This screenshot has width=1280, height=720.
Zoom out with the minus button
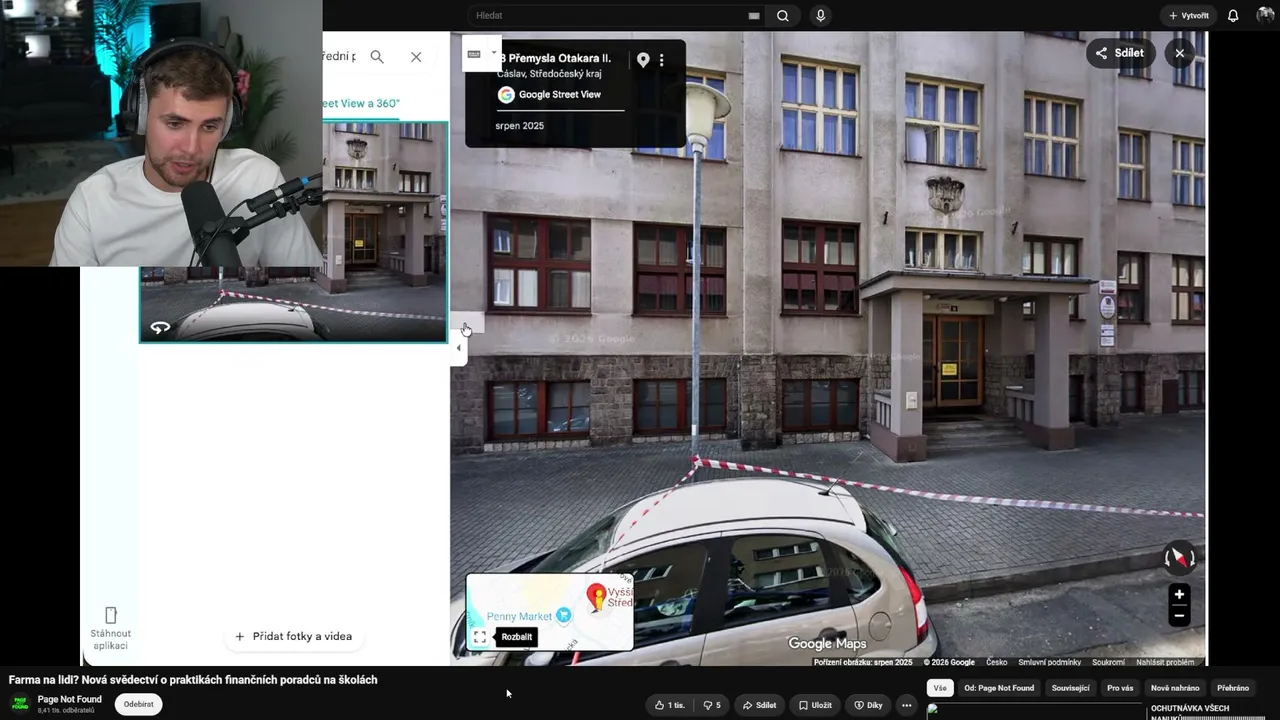point(1179,615)
